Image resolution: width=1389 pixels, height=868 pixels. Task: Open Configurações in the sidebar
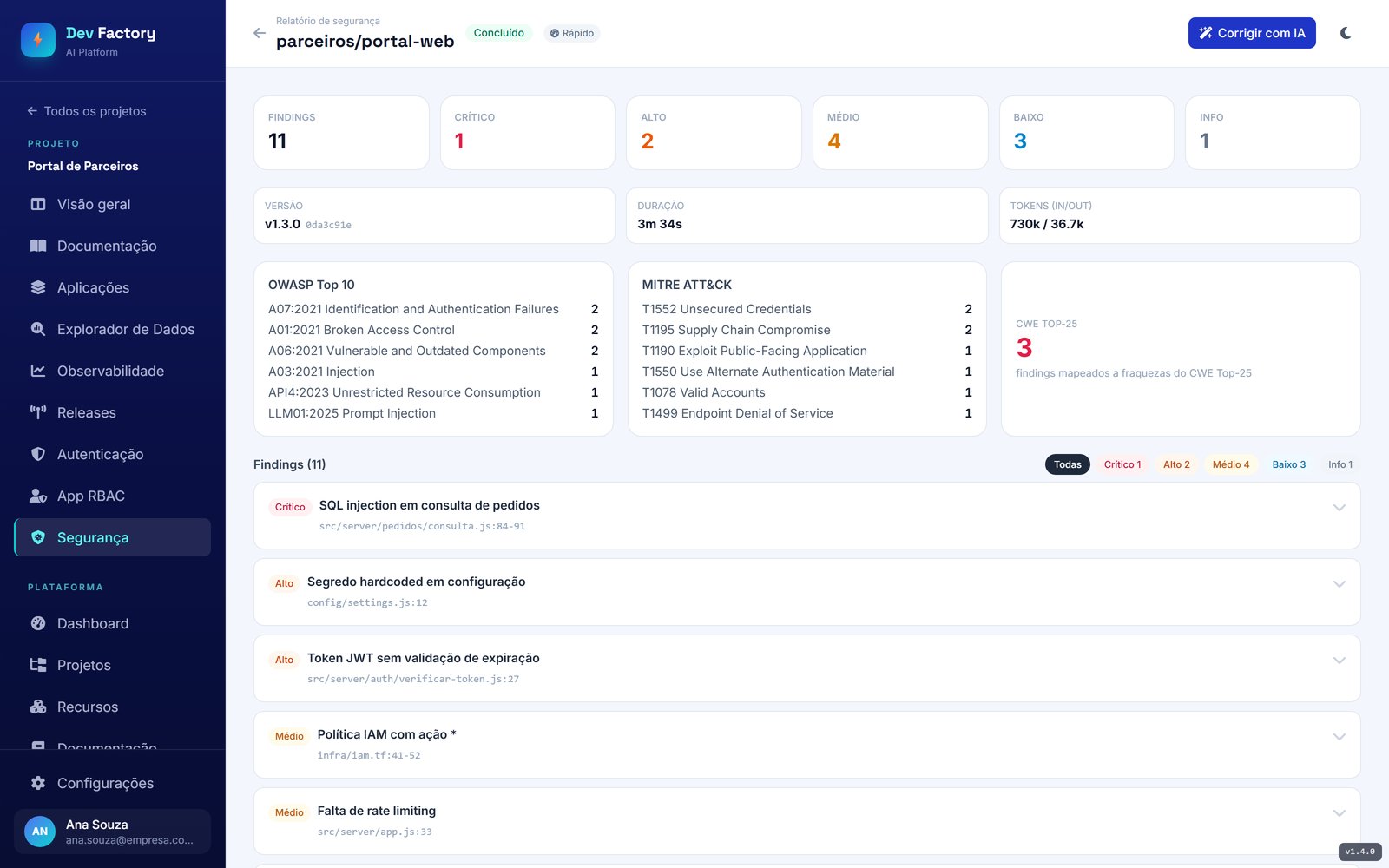tap(112, 783)
